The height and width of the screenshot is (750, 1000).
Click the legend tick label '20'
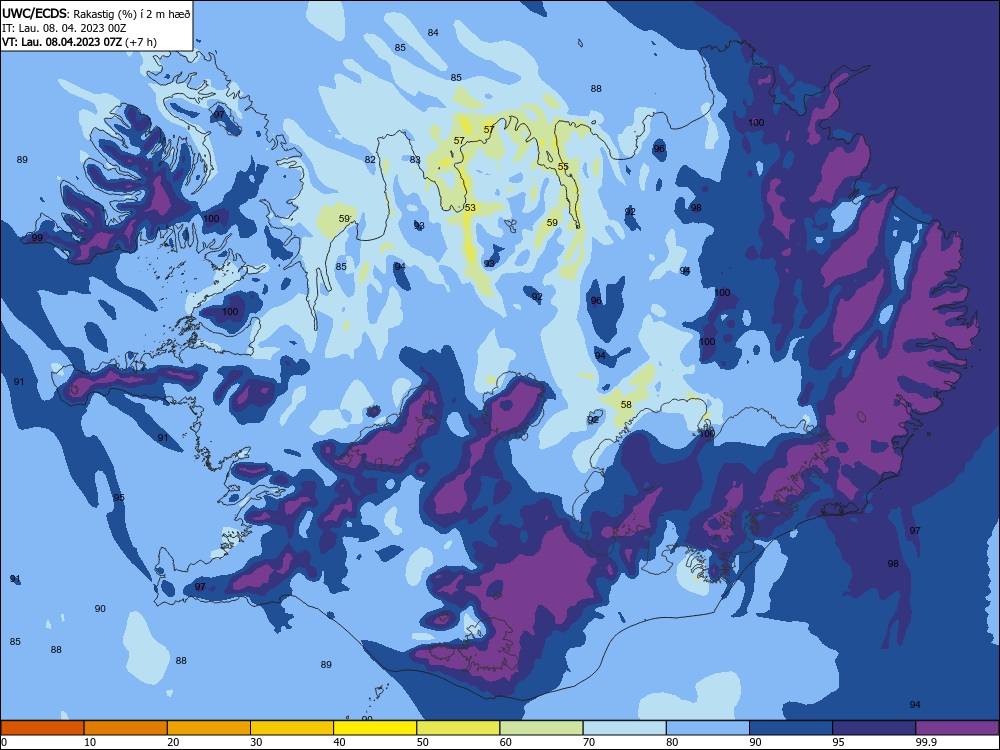[173, 742]
